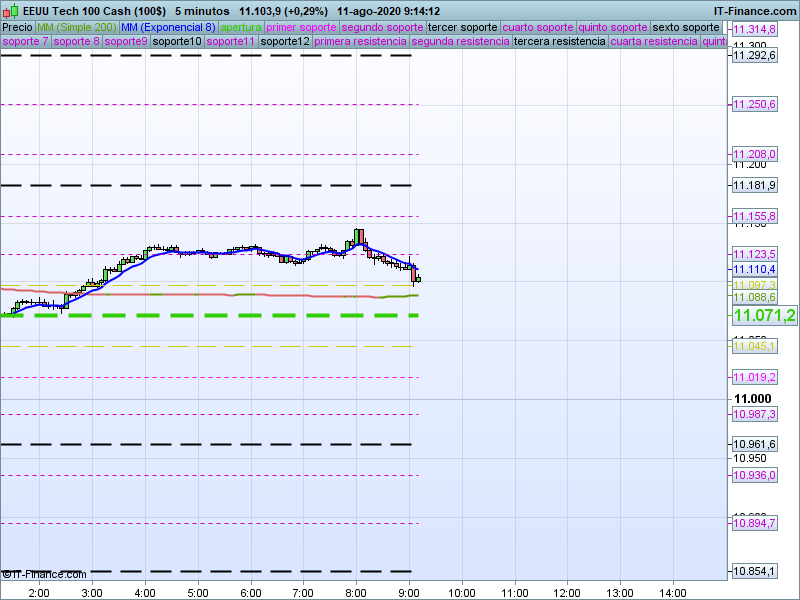Click the primera resistencia label
800x600 pixels.
tap(360, 42)
